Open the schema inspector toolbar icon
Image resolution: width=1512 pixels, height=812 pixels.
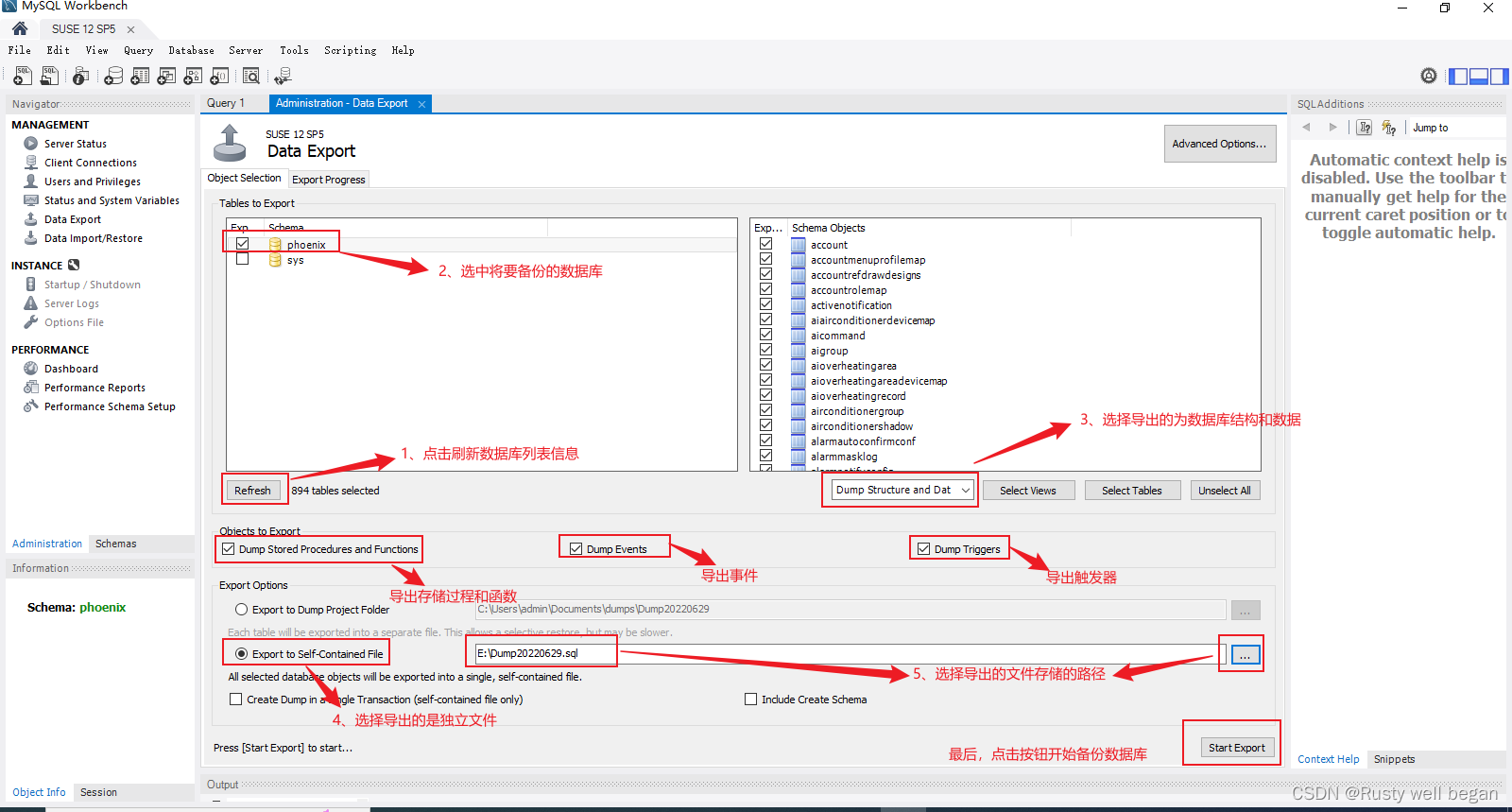click(x=81, y=76)
